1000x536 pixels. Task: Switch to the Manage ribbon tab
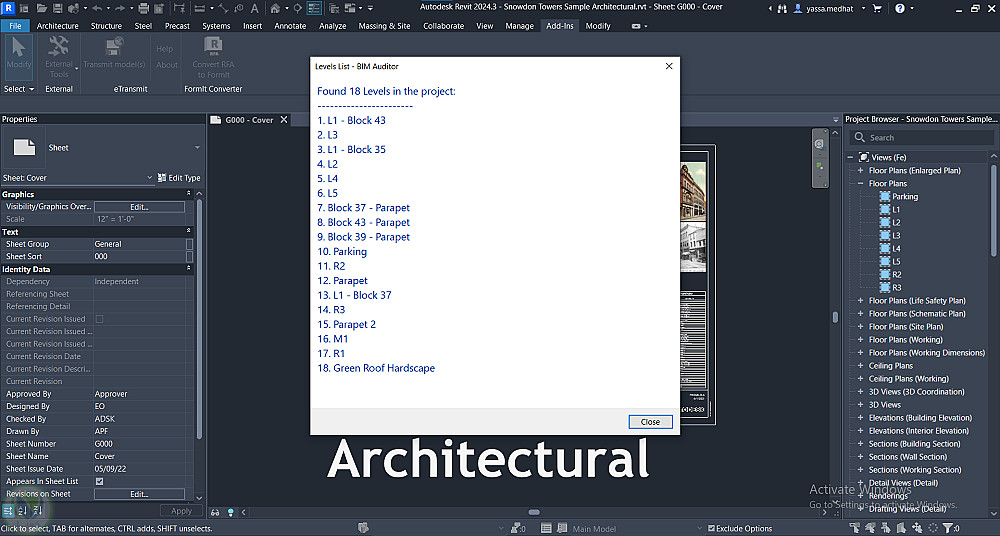pyautogui.click(x=519, y=26)
